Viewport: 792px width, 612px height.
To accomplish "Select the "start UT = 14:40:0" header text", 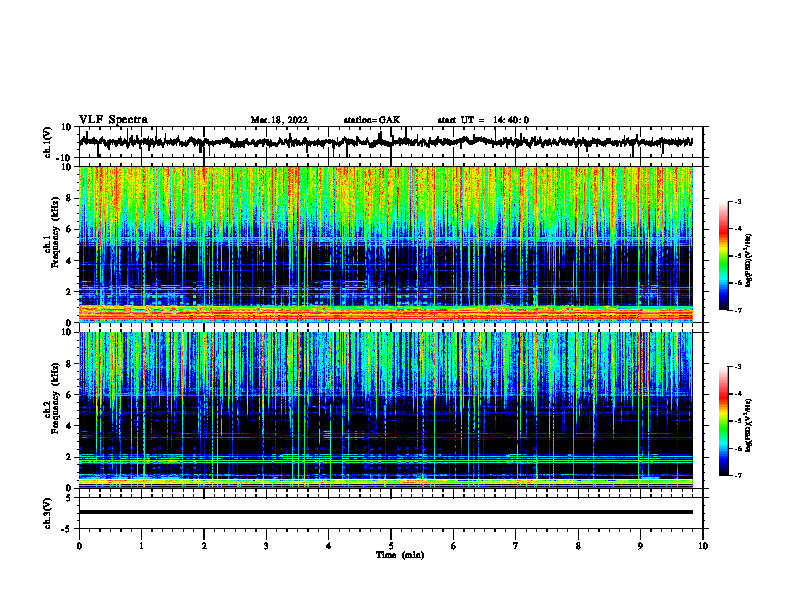I will [483, 120].
